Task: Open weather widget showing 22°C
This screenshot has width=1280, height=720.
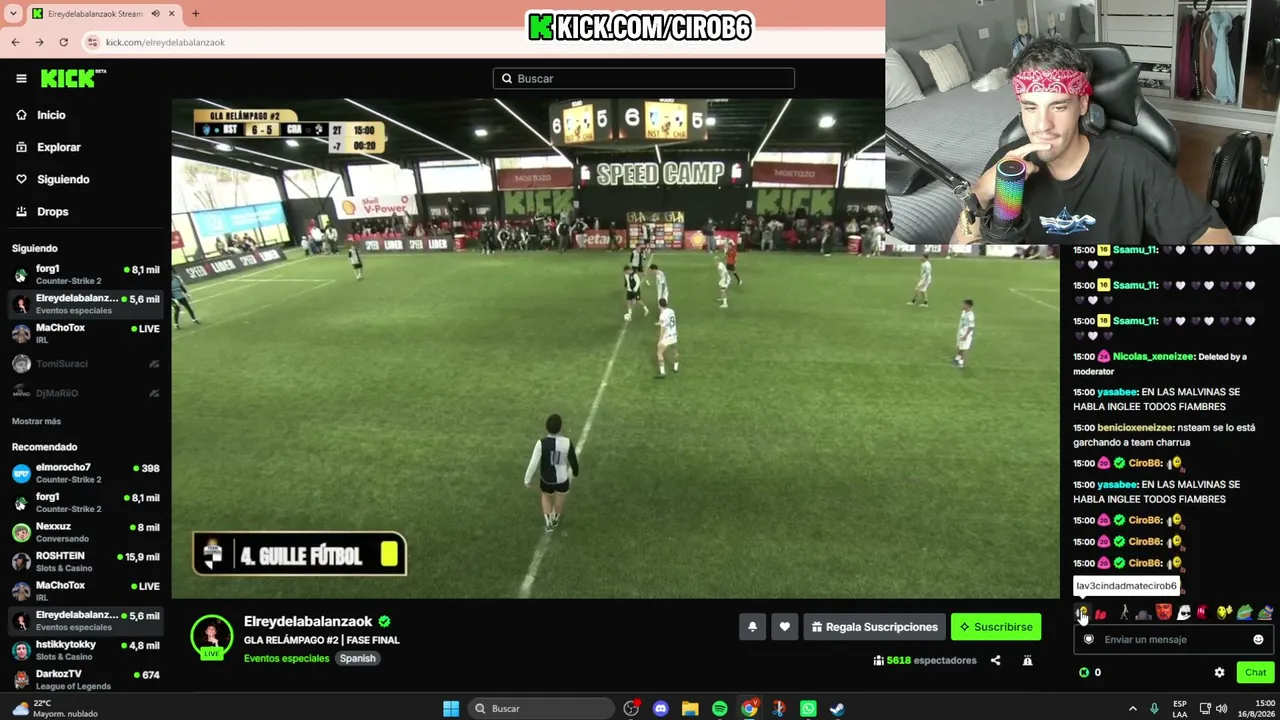Action: tap(56, 708)
